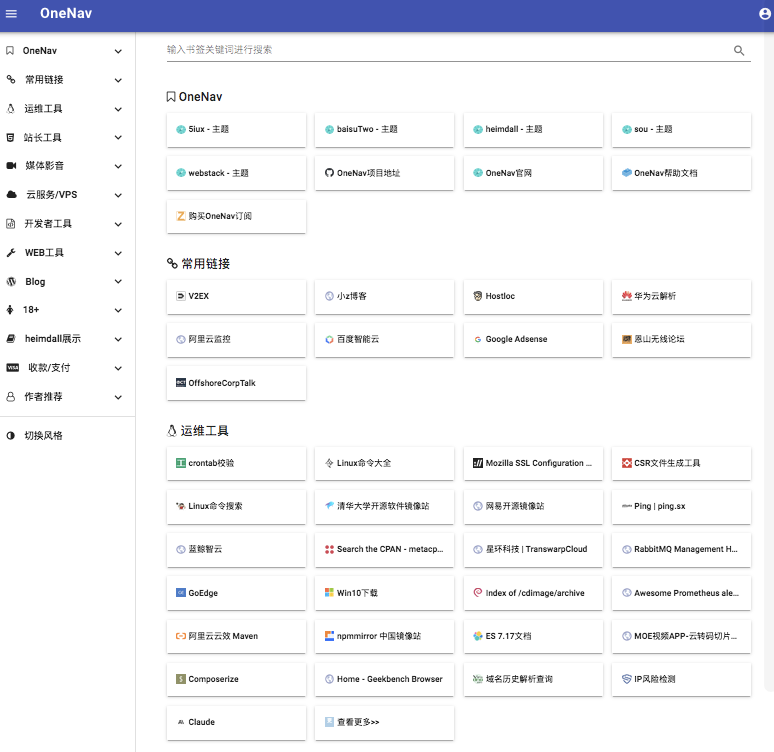Click the cloud icon beside 云服务/VPS
Viewport: 774px width, 752px height.
(x=11, y=195)
